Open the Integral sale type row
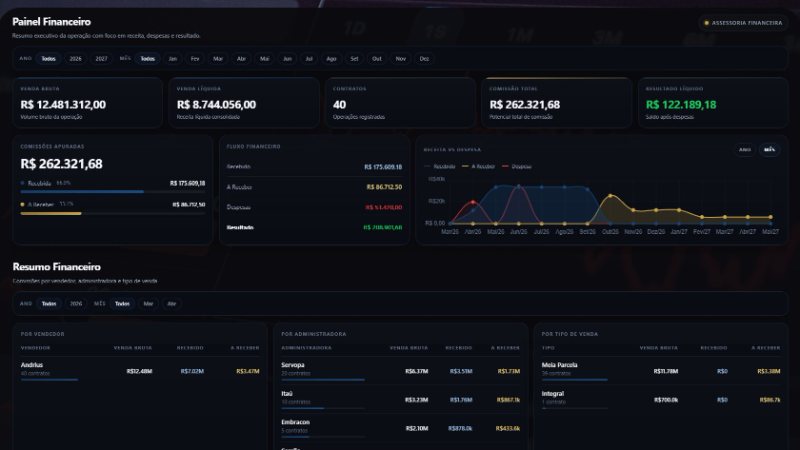 pyautogui.click(x=661, y=399)
